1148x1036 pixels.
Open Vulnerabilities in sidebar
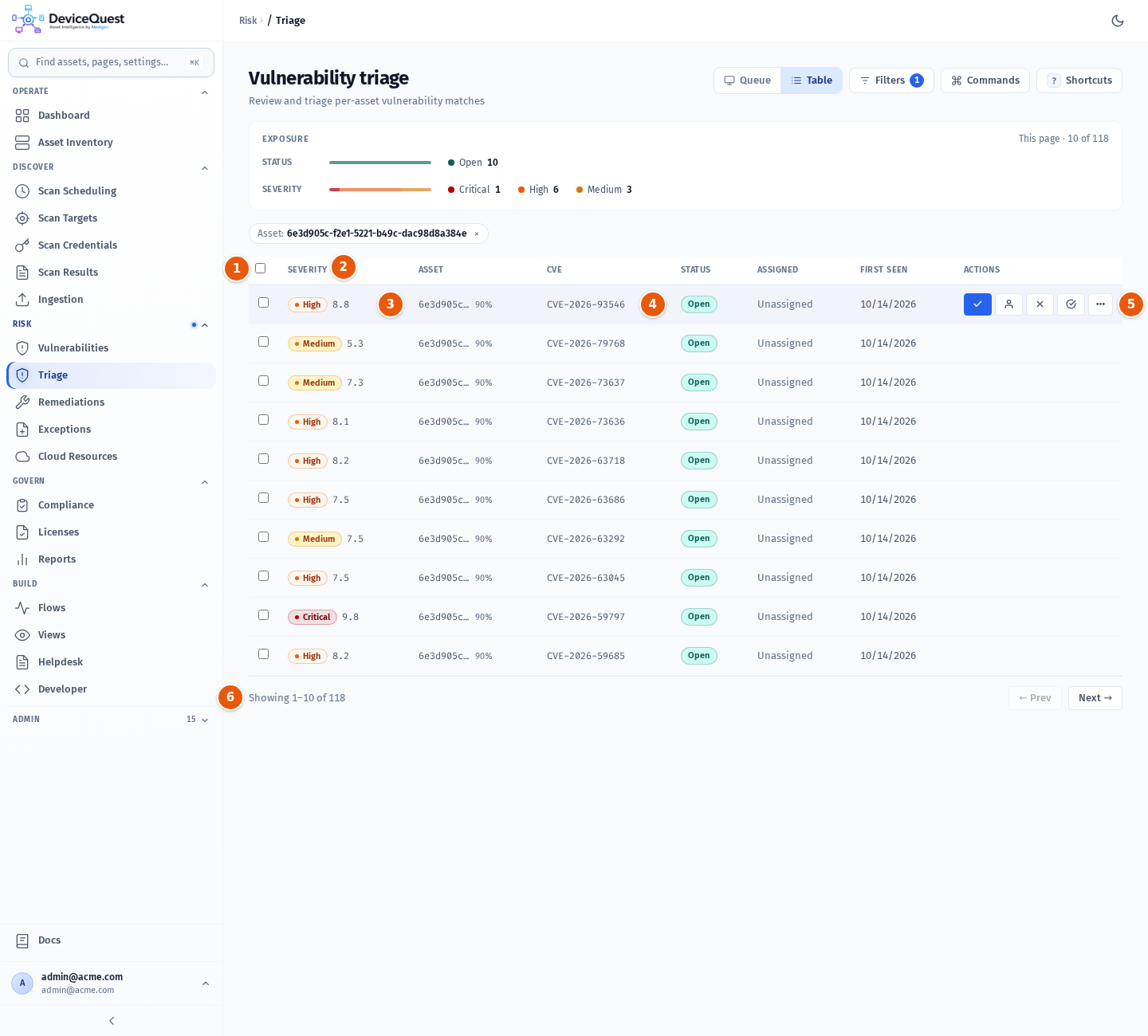coord(111,348)
